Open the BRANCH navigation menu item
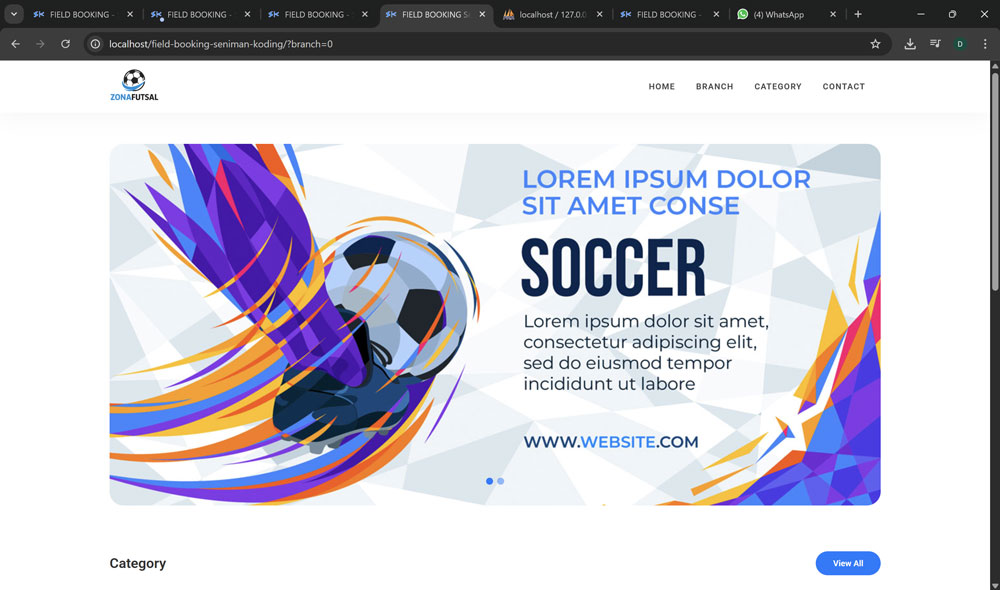This screenshot has width=1000, height=590. click(x=714, y=86)
